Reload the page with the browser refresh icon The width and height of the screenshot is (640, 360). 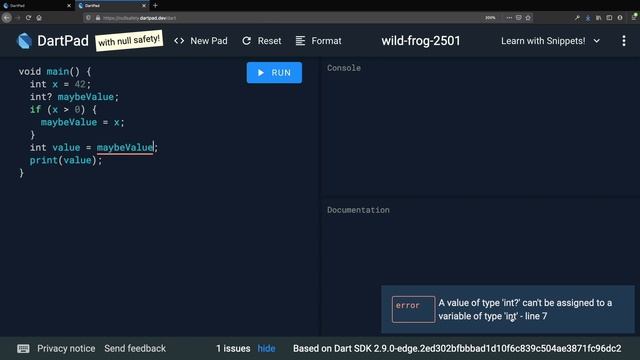[x=28, y=18]
